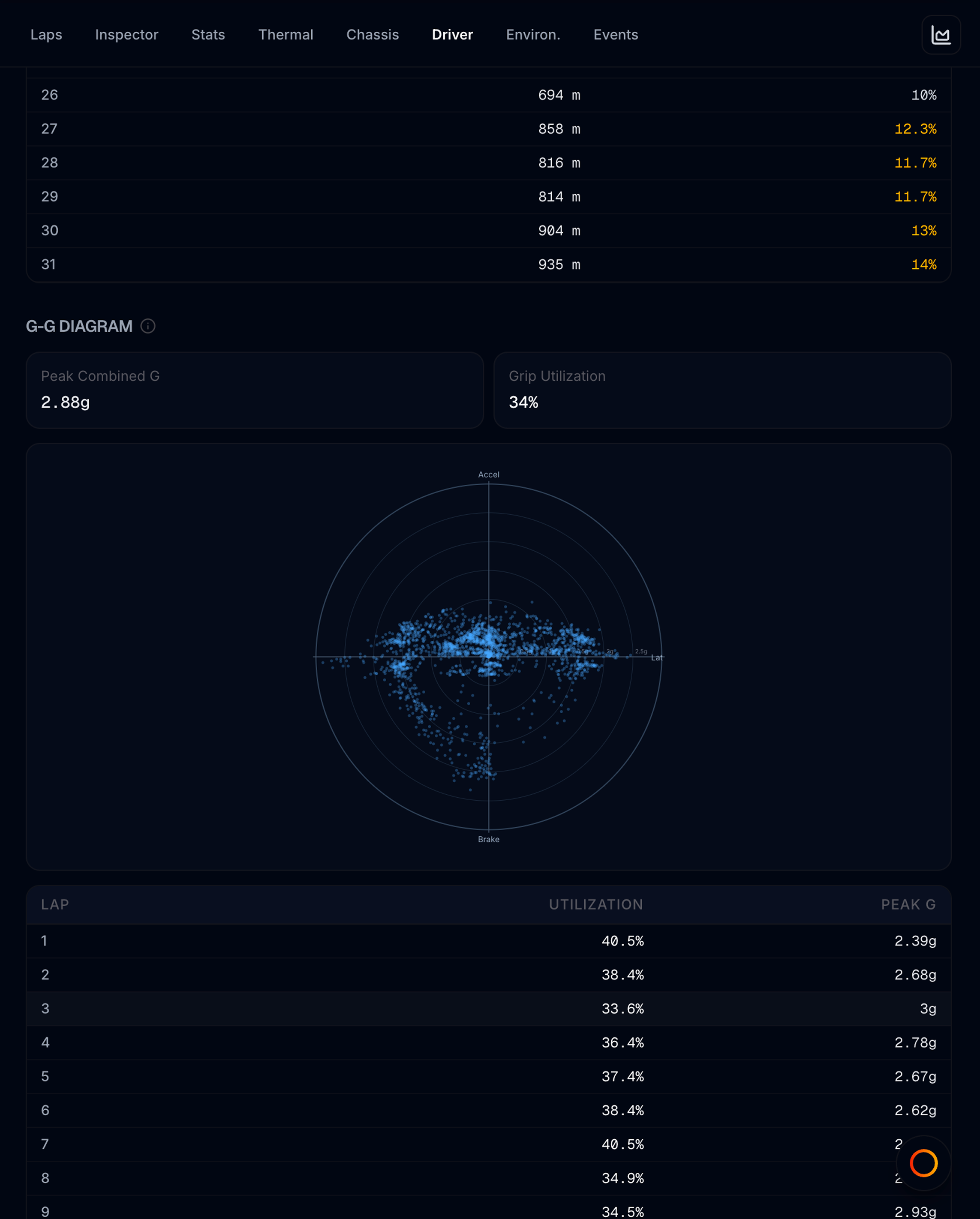Click the 10% value in lap 26

pyautogui.click(x=923, y=95)
